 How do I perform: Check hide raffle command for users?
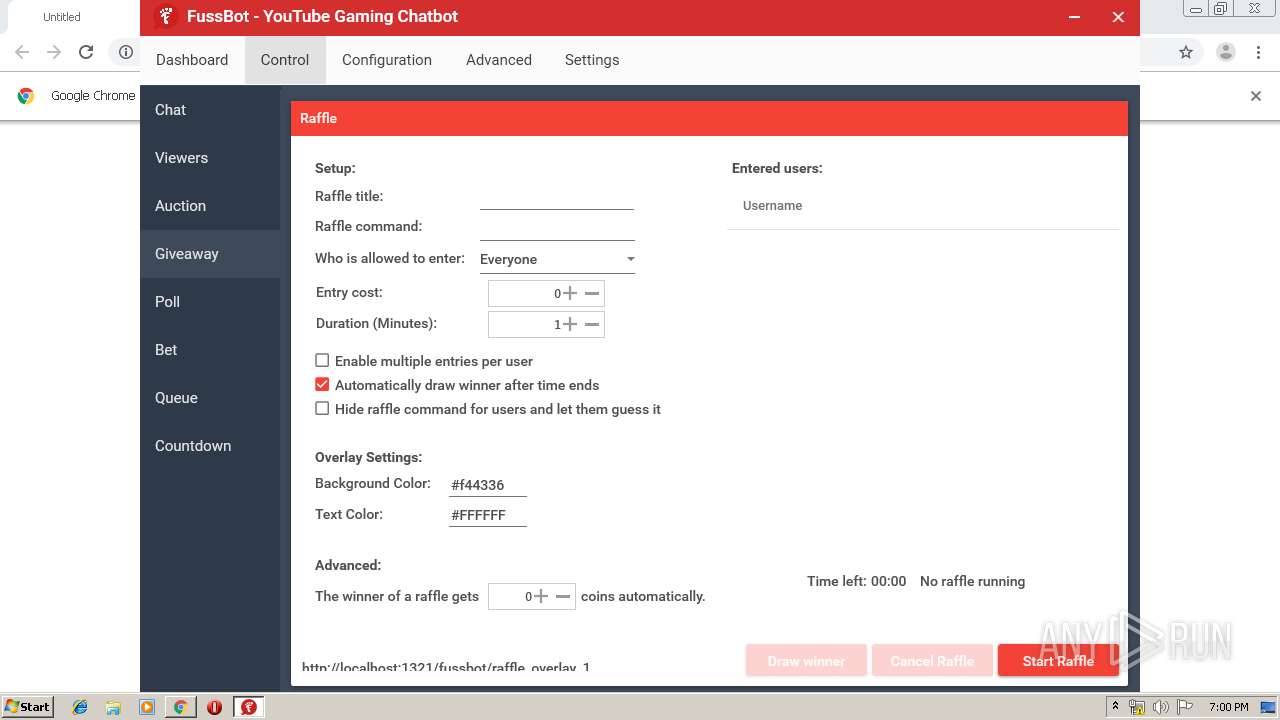tap(322, 408)
